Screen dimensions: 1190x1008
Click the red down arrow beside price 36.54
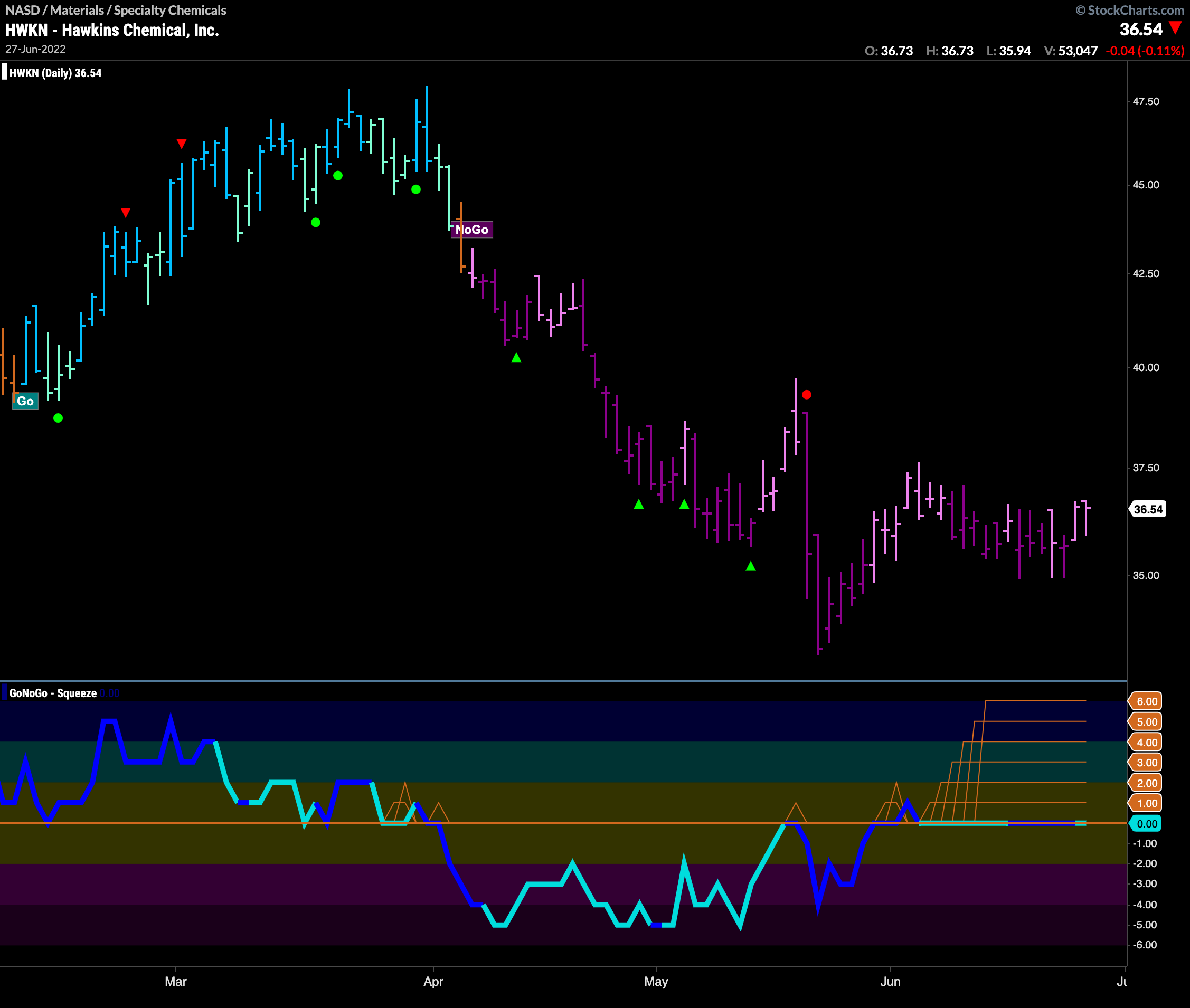click(x=1175, y=28)
